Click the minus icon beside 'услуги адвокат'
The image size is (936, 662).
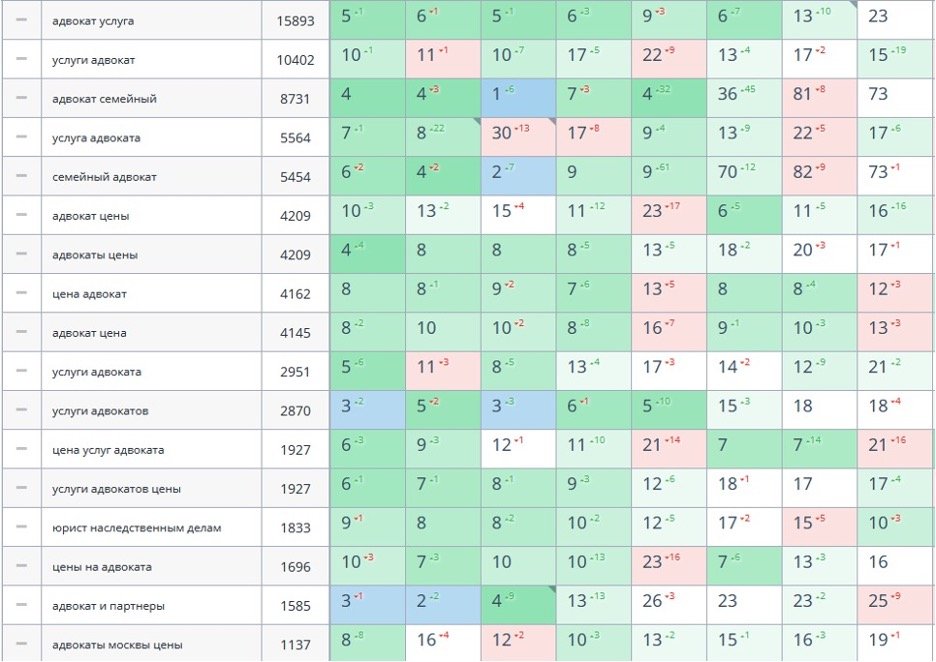[21, 59]
